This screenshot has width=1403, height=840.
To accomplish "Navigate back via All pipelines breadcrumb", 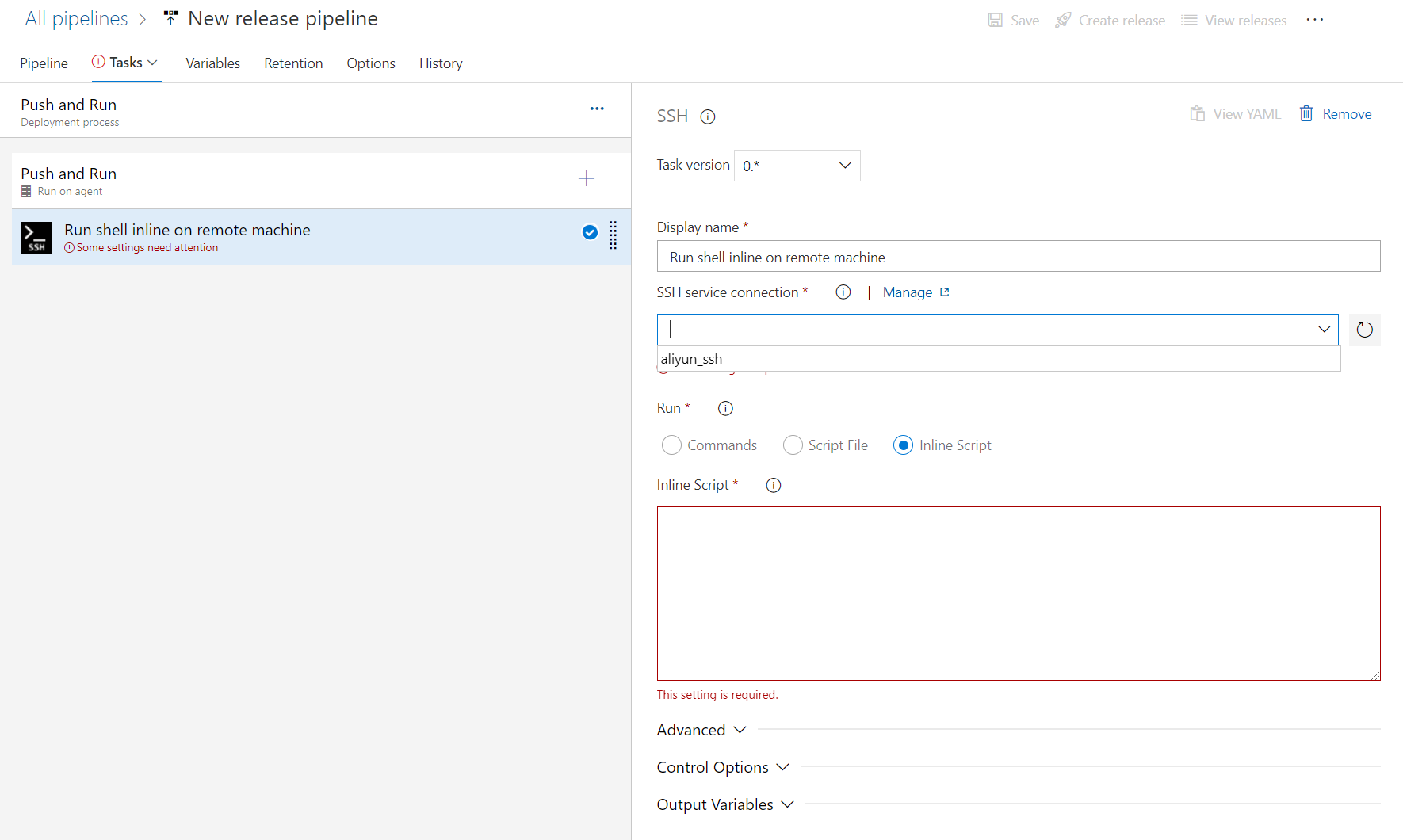I will 75,18.
